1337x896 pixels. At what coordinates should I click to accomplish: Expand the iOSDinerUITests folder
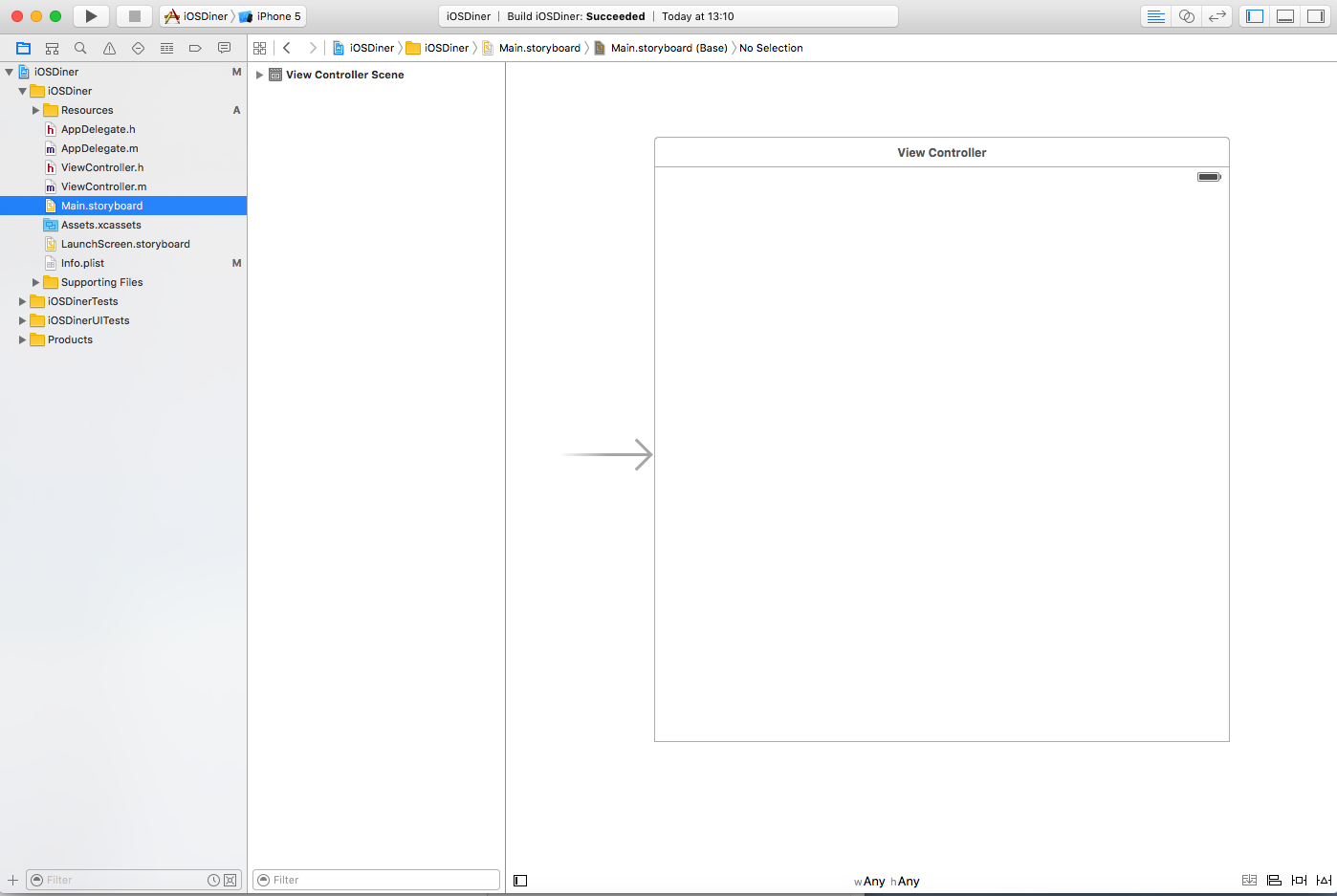point(22,320)
